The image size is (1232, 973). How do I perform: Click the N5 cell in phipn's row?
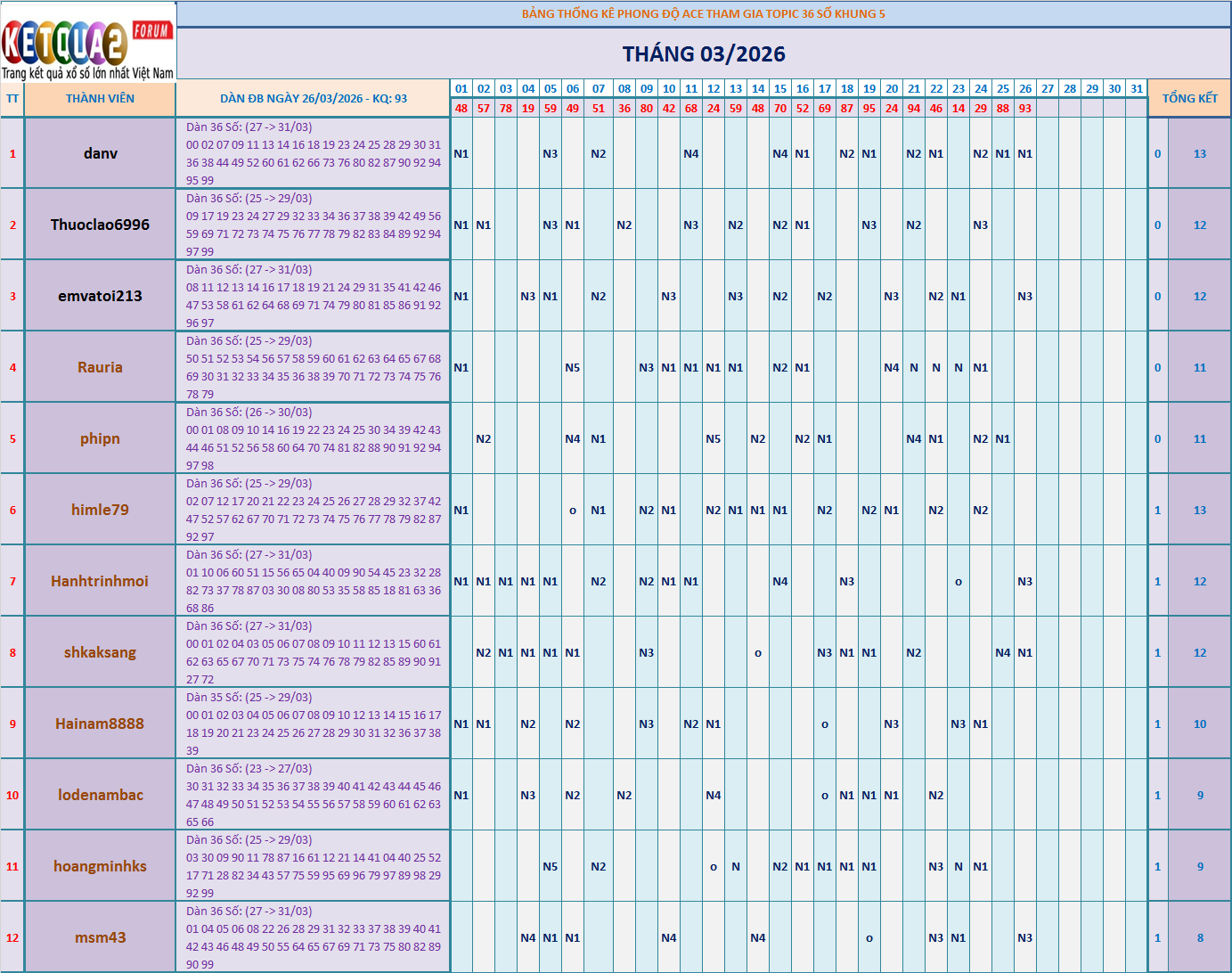click(x=713, y=438)
